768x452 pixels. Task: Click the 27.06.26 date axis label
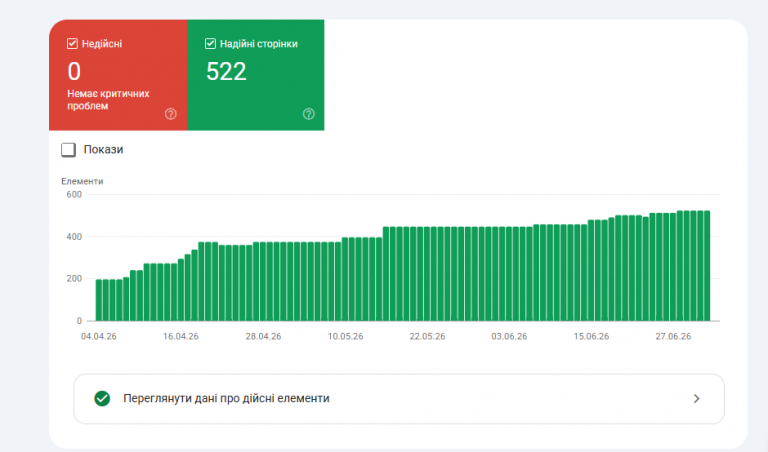(673, 336)
